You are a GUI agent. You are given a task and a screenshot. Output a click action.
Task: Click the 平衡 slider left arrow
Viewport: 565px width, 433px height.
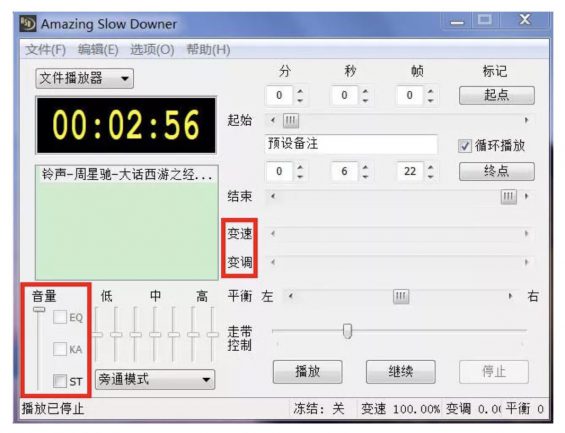[x=290, y=296]
